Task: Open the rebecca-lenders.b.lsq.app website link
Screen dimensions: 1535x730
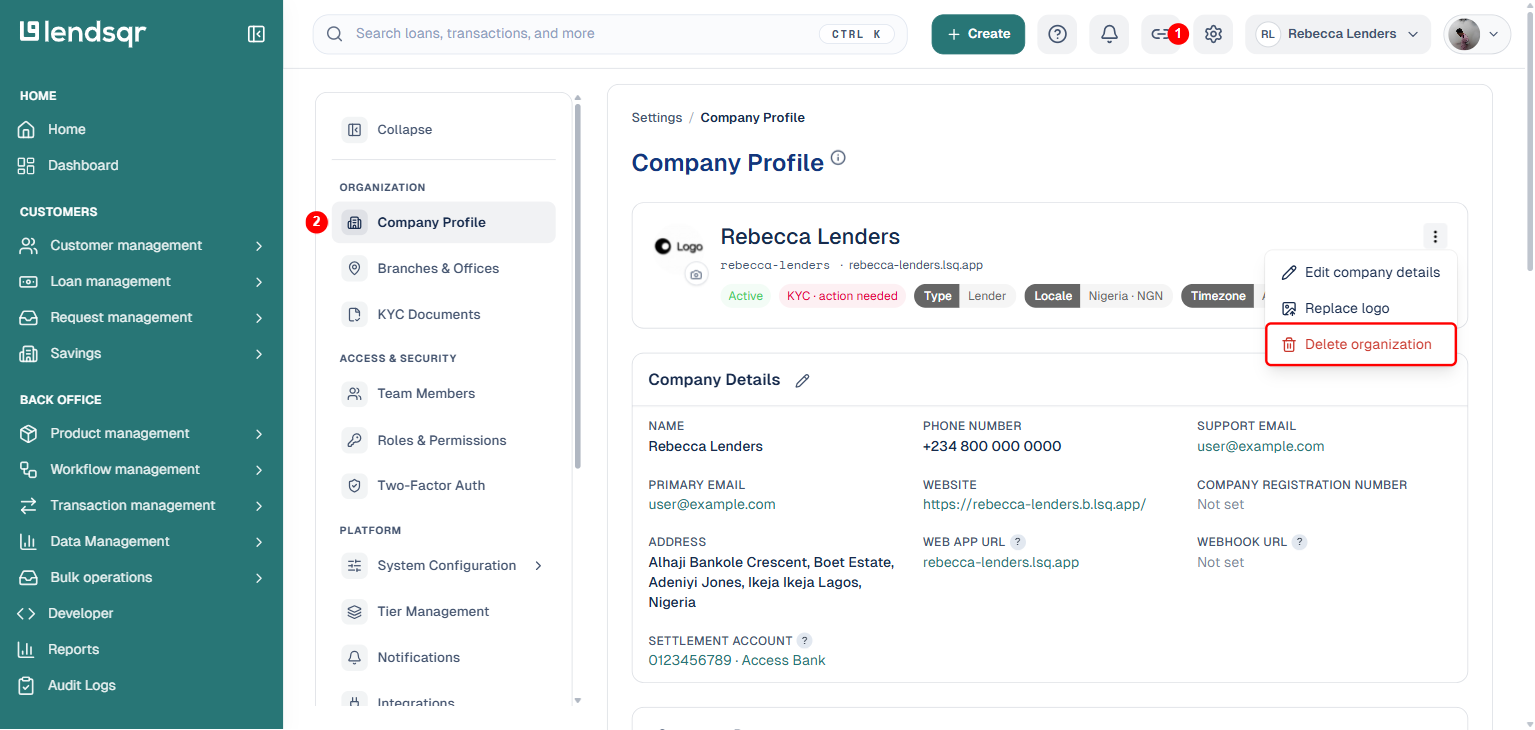Action: click(x=1034, y=505)
